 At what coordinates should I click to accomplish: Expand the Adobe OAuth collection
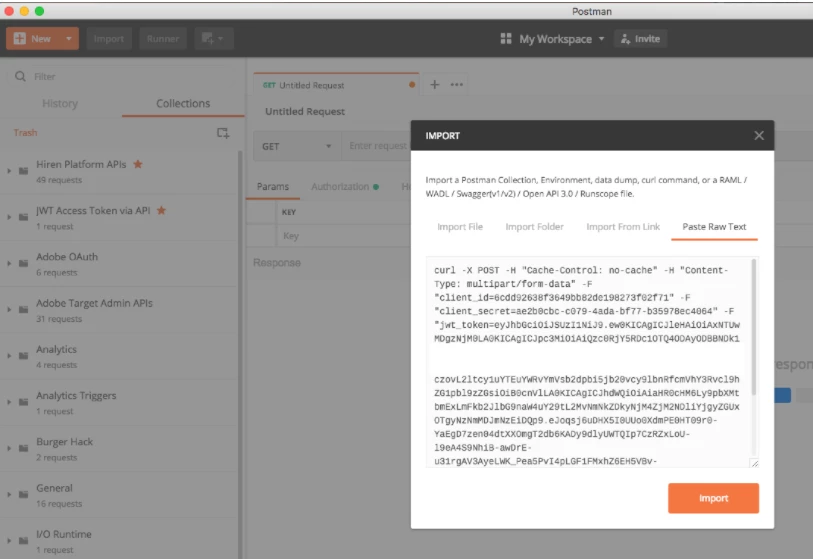click(9, 263)
